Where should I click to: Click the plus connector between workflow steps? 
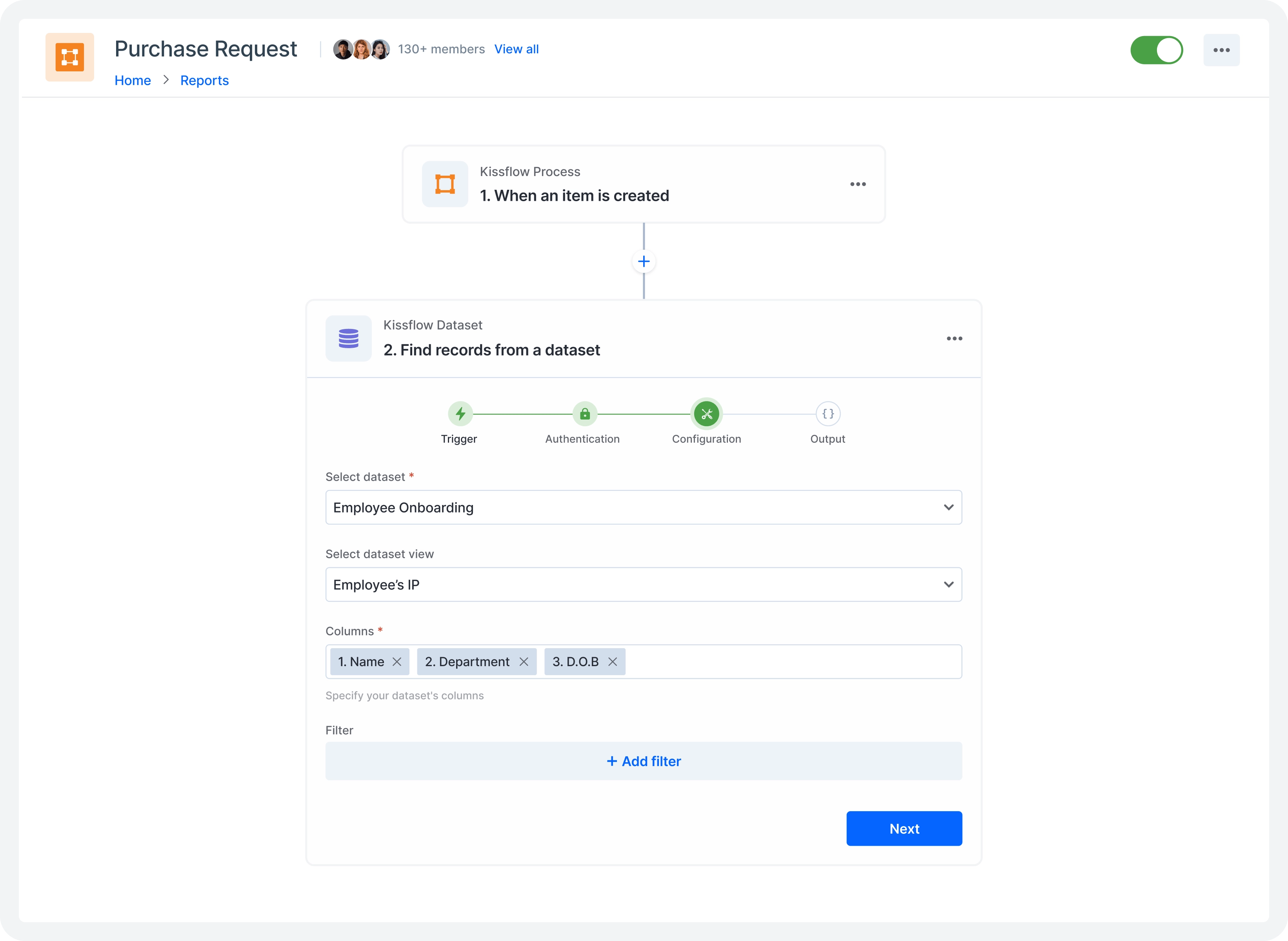coord(644,262)
